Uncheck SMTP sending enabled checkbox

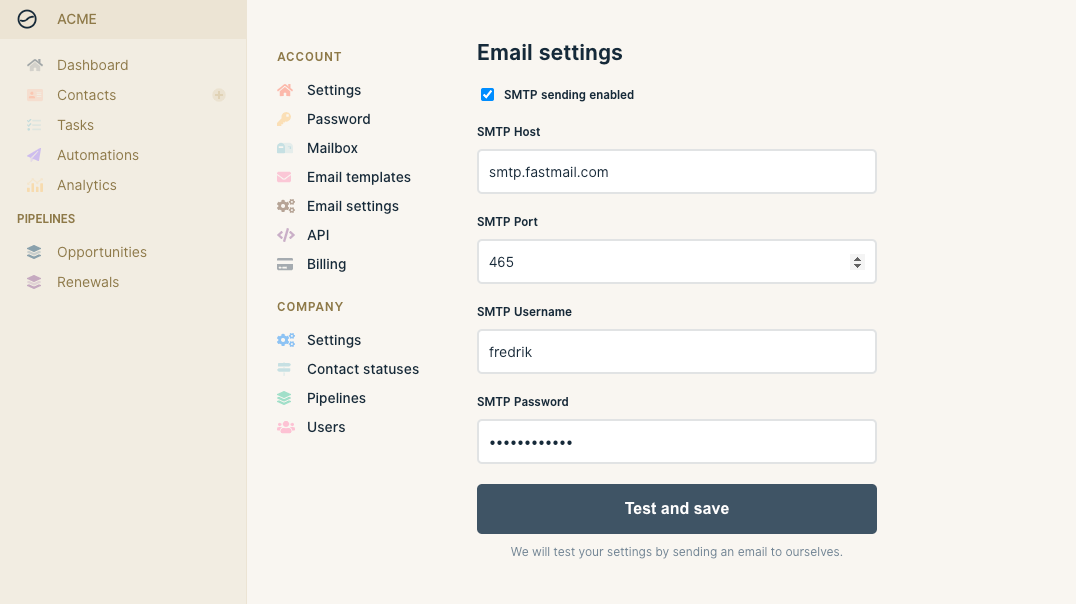pos(487,95)
